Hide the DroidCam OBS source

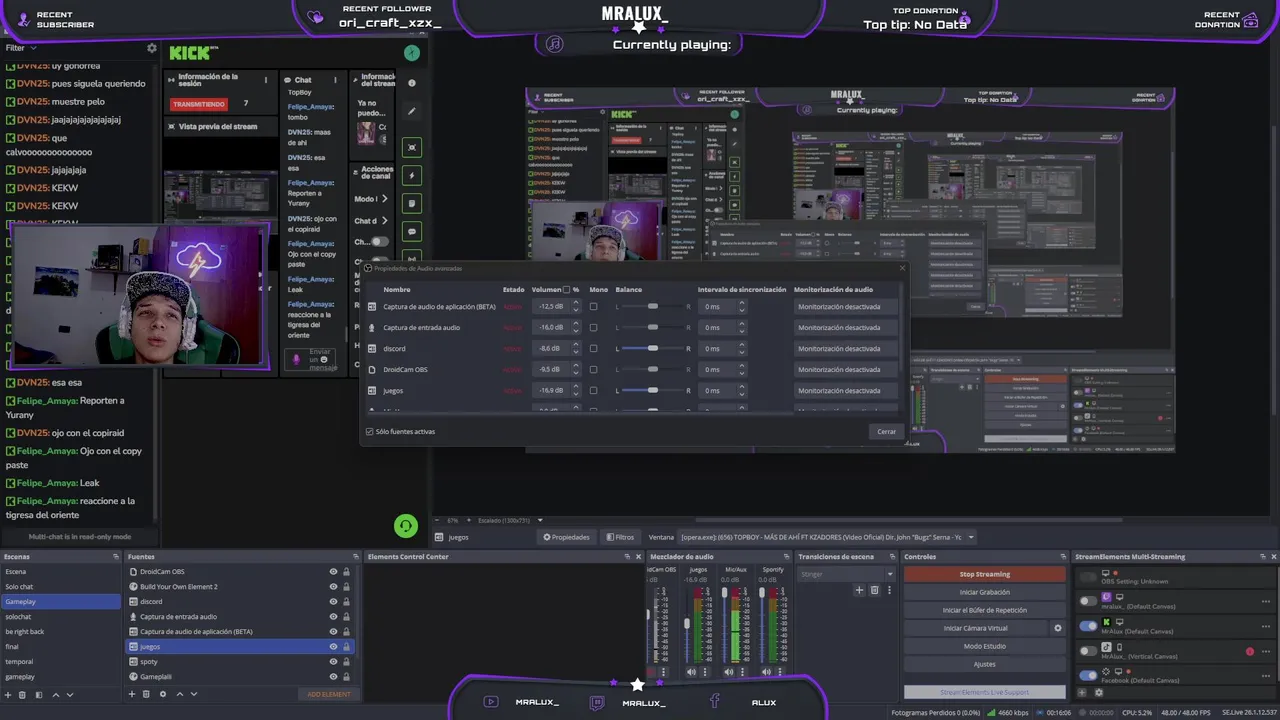(x=333, y=572)
